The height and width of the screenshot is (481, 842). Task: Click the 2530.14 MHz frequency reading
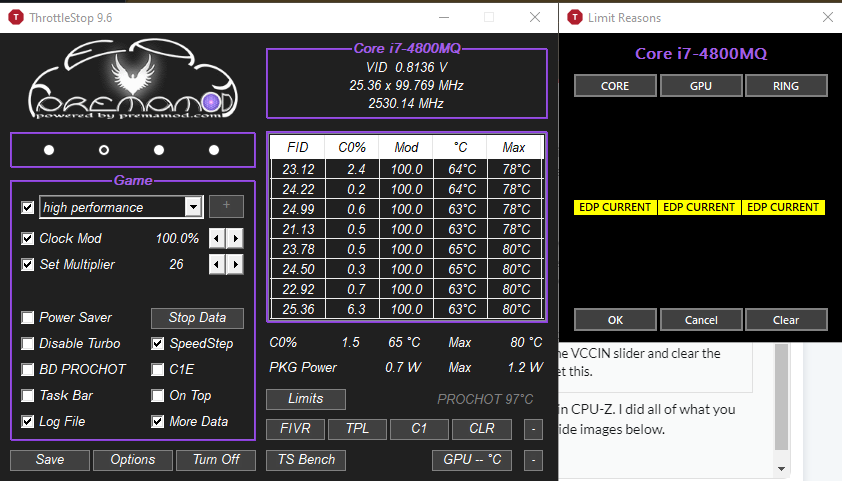click(406, 103)
